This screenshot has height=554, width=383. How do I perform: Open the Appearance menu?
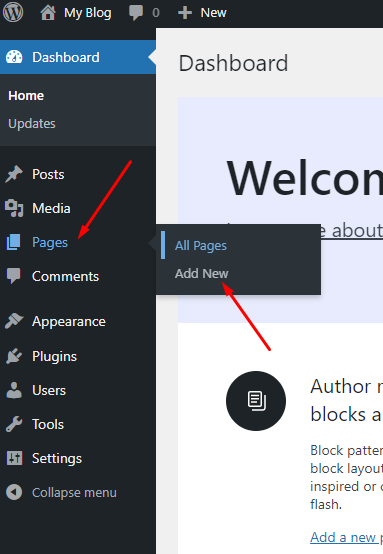[69, 322]
